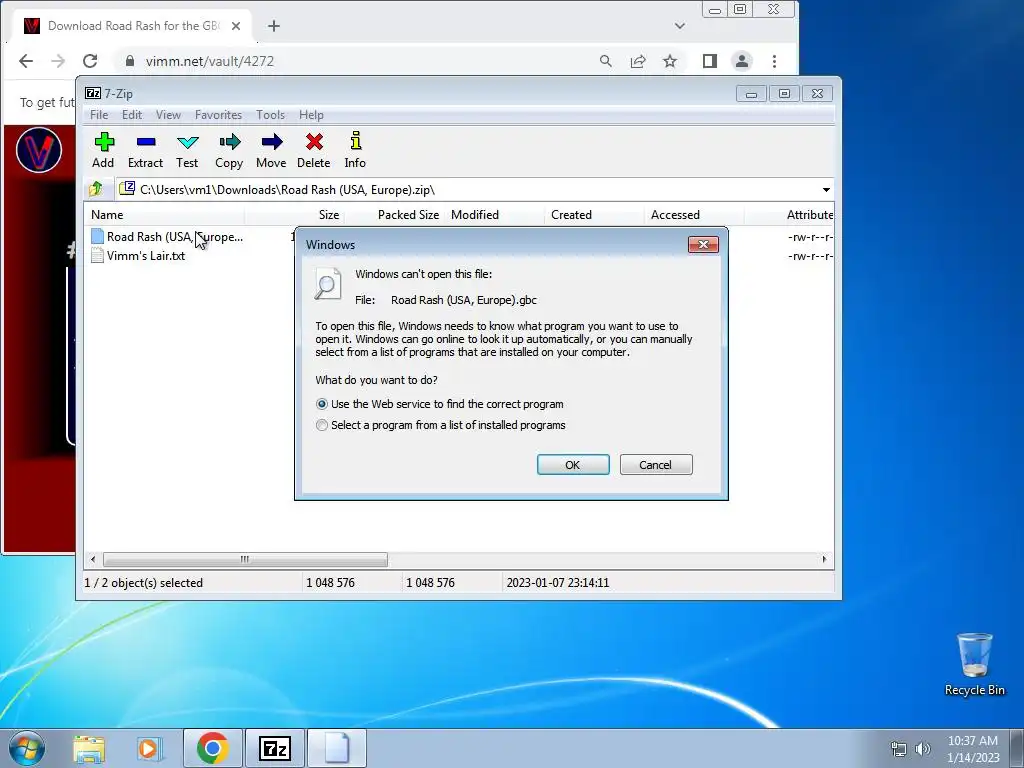Sort by Size column header
The image size is (1024, 768).
[295, 215]
